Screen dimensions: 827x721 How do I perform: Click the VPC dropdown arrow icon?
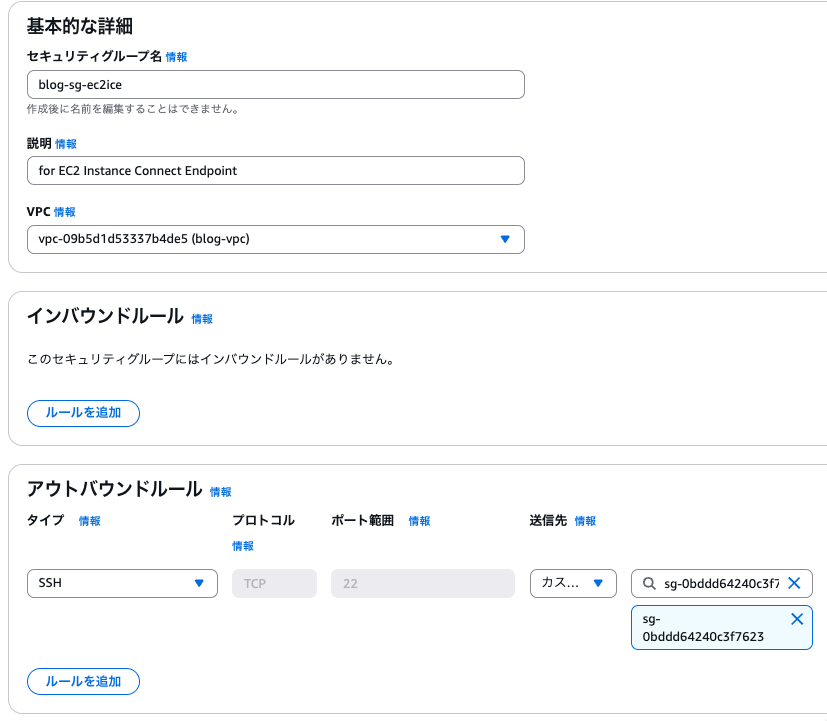(505, 239)
